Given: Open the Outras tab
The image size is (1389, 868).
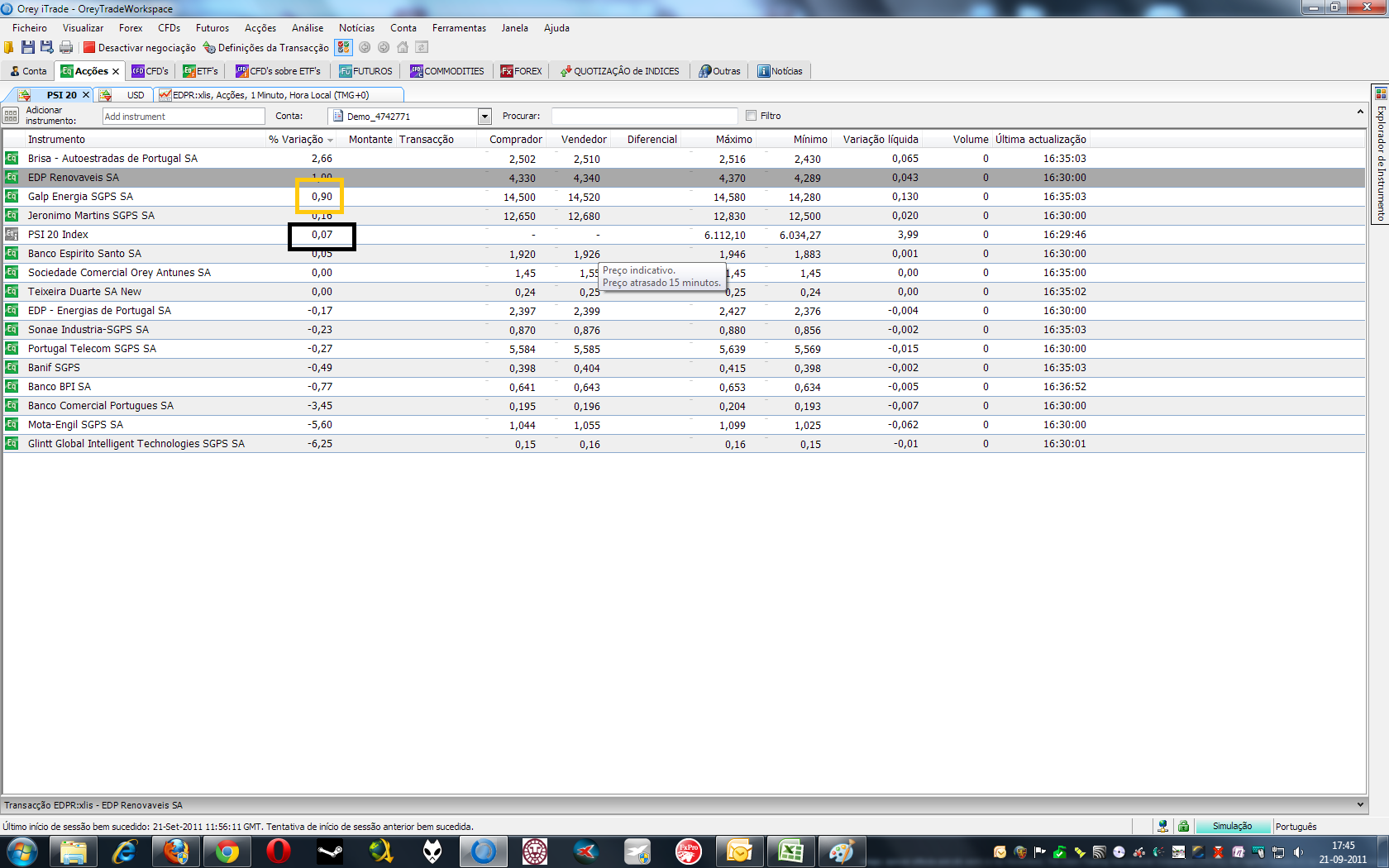Looking at the screenshot, I should click(719, 71).
